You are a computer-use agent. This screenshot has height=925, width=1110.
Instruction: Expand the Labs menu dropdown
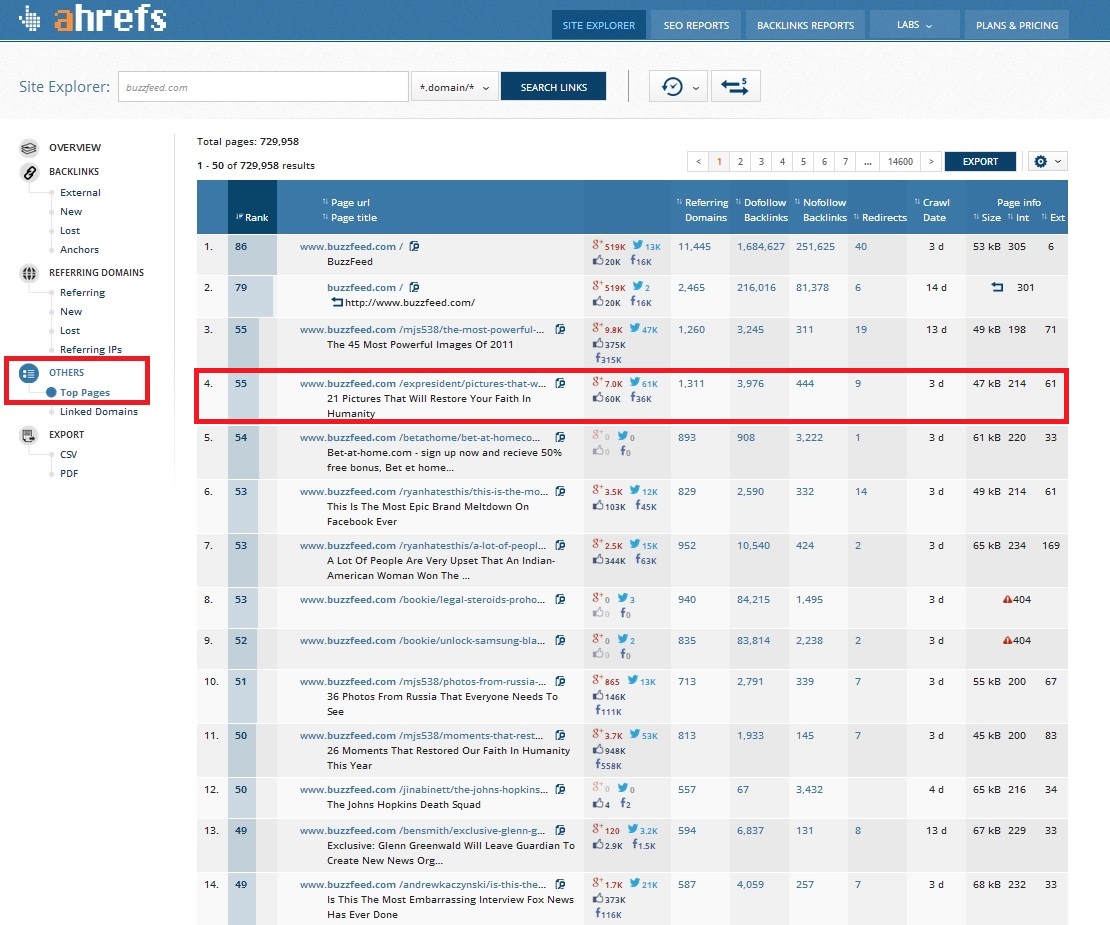pos(914,25)
